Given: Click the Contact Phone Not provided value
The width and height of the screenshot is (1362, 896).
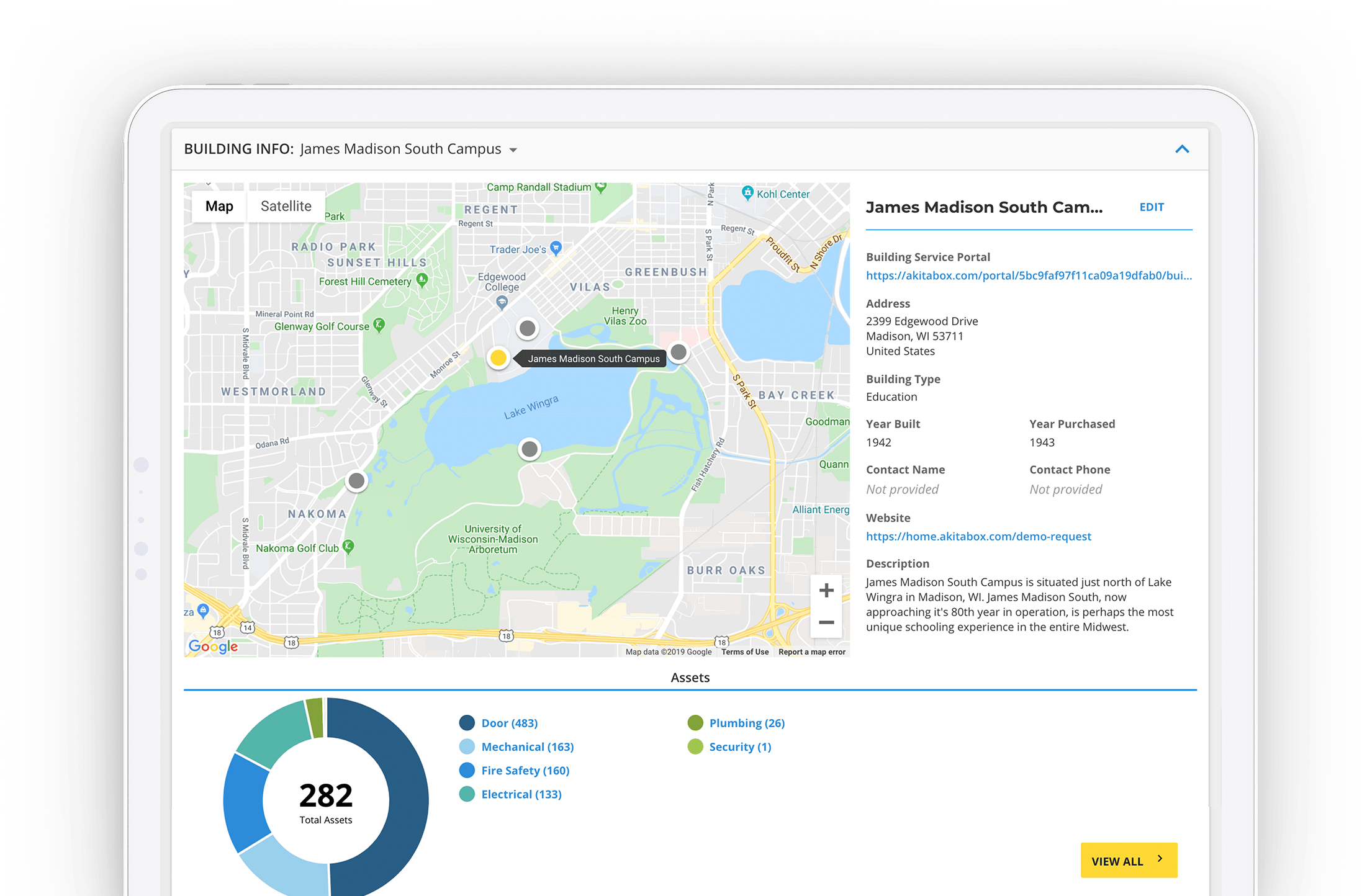Looking at the screenshot, I should (x=1065, y=490).
